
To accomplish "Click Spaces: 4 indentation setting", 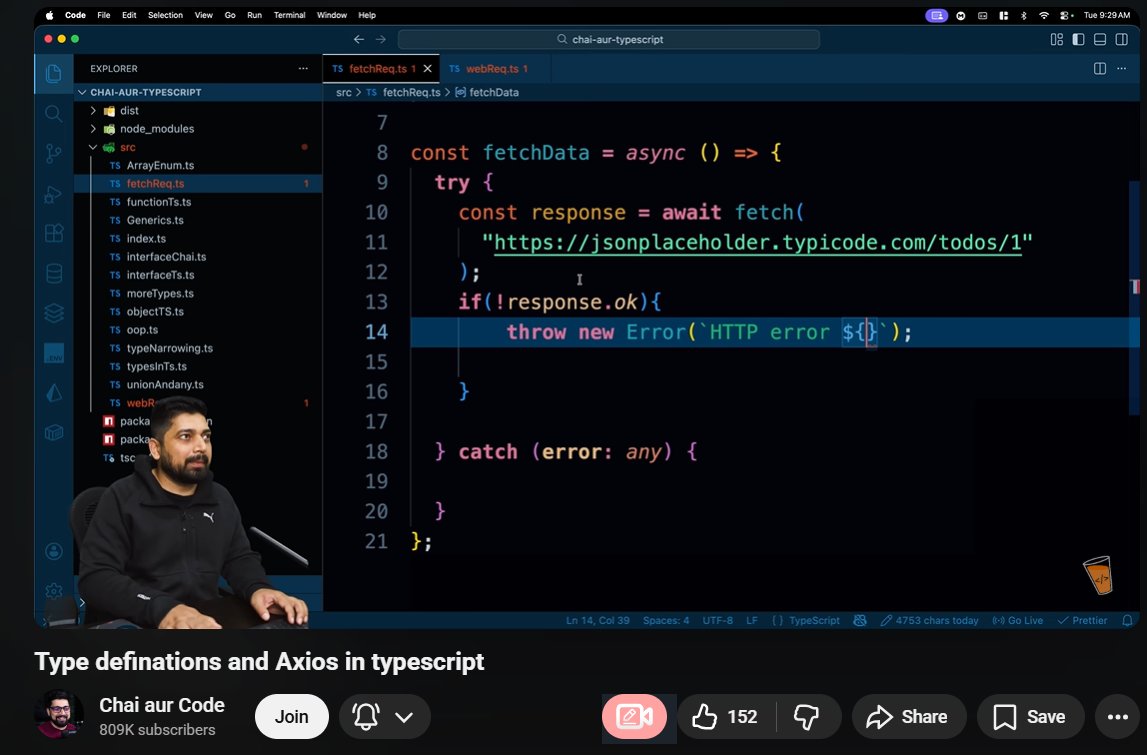I will 666,620.
